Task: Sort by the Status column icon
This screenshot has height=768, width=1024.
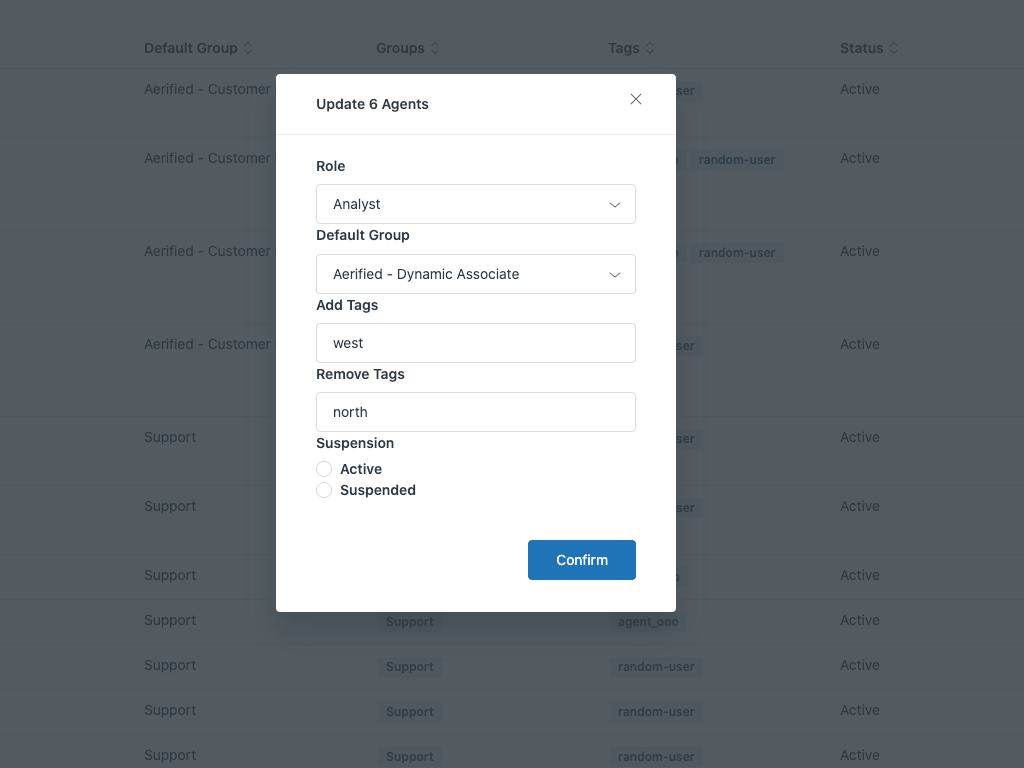Action: (893, 48)
